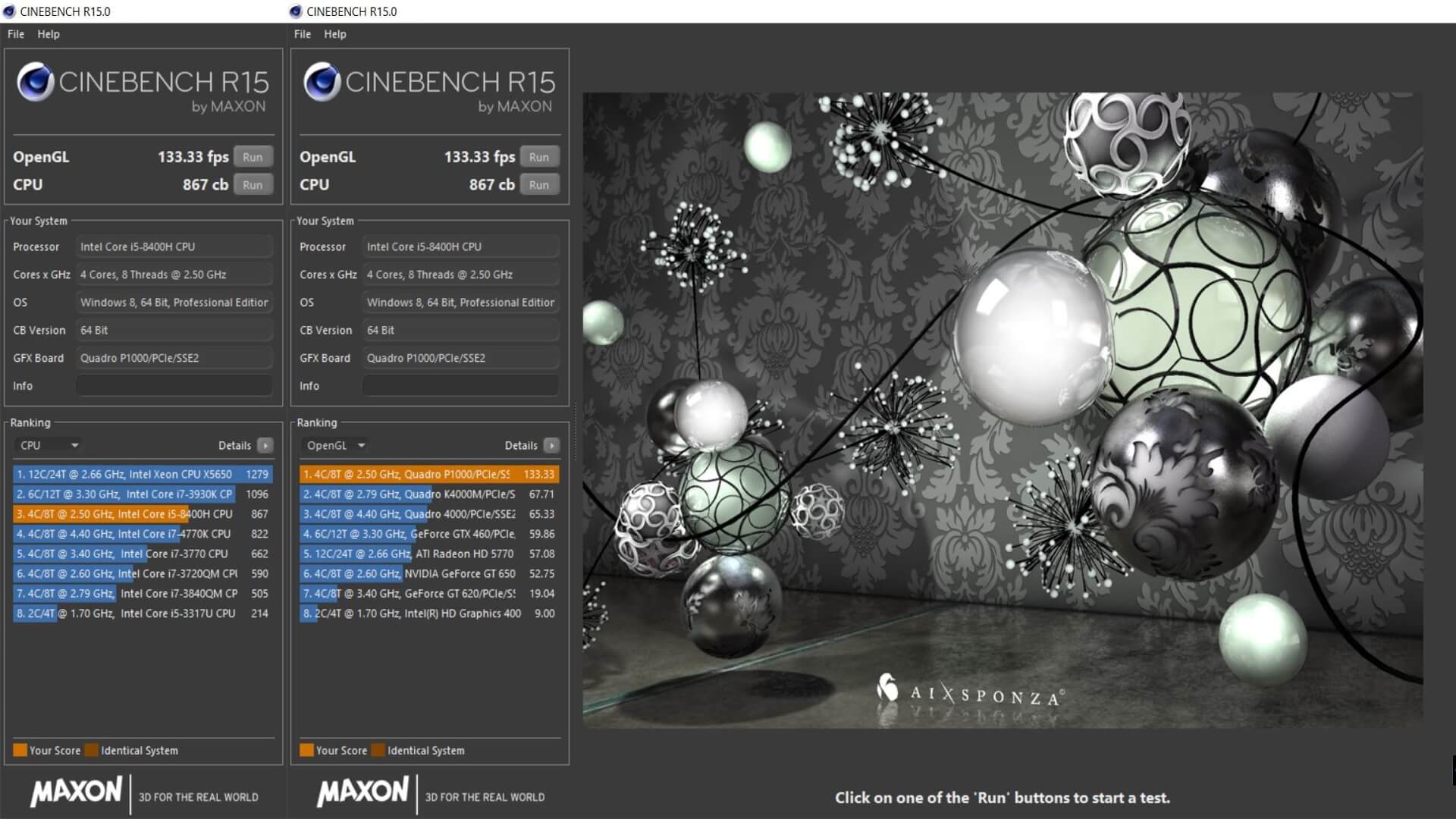Click the Details label in left ranking panel
1456x819 pixels.
(234, 445)
